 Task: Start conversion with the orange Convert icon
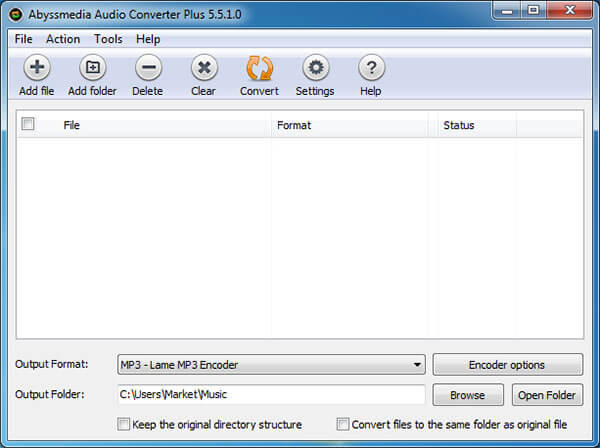[x=260, y=68]
